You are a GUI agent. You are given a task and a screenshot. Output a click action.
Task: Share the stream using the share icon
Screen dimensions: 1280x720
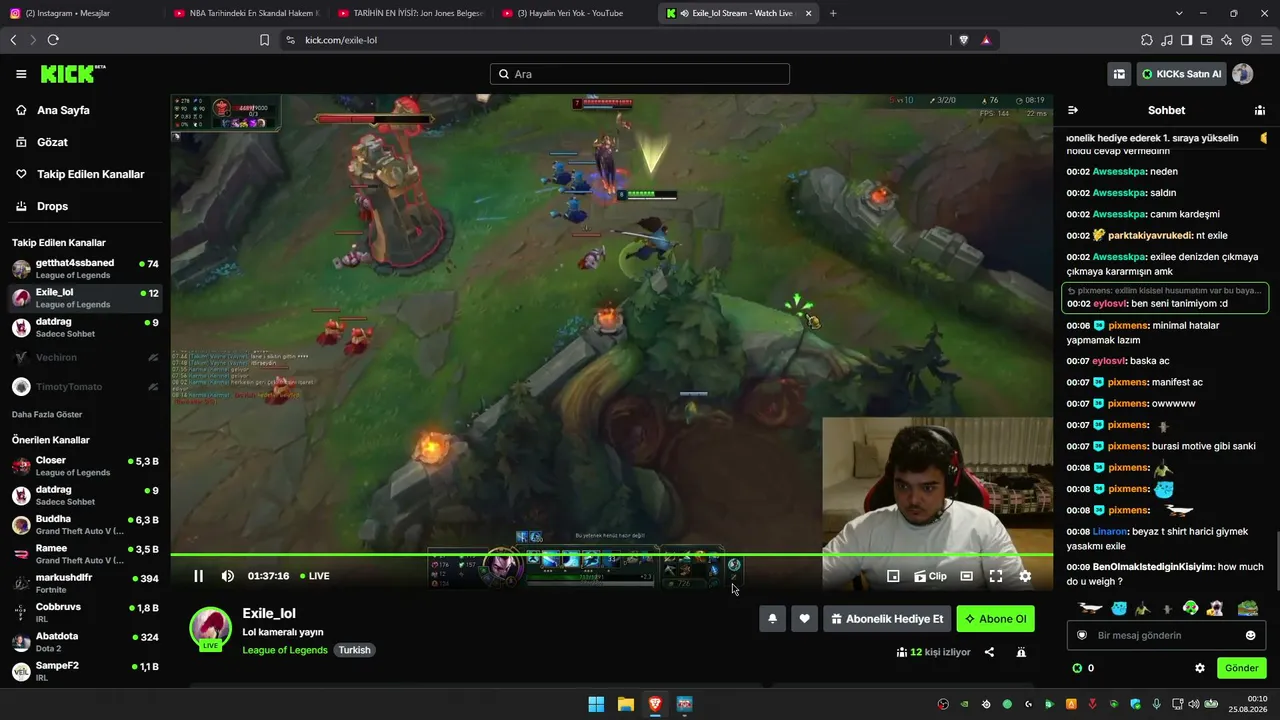(x=989, y=652)
